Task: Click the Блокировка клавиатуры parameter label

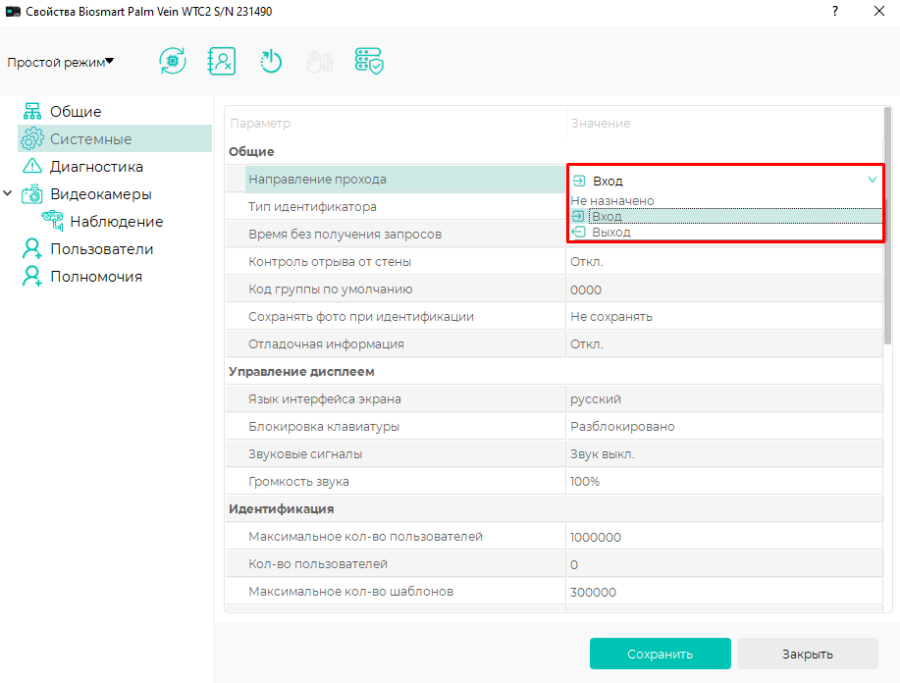Action: [x=324, y=427]
